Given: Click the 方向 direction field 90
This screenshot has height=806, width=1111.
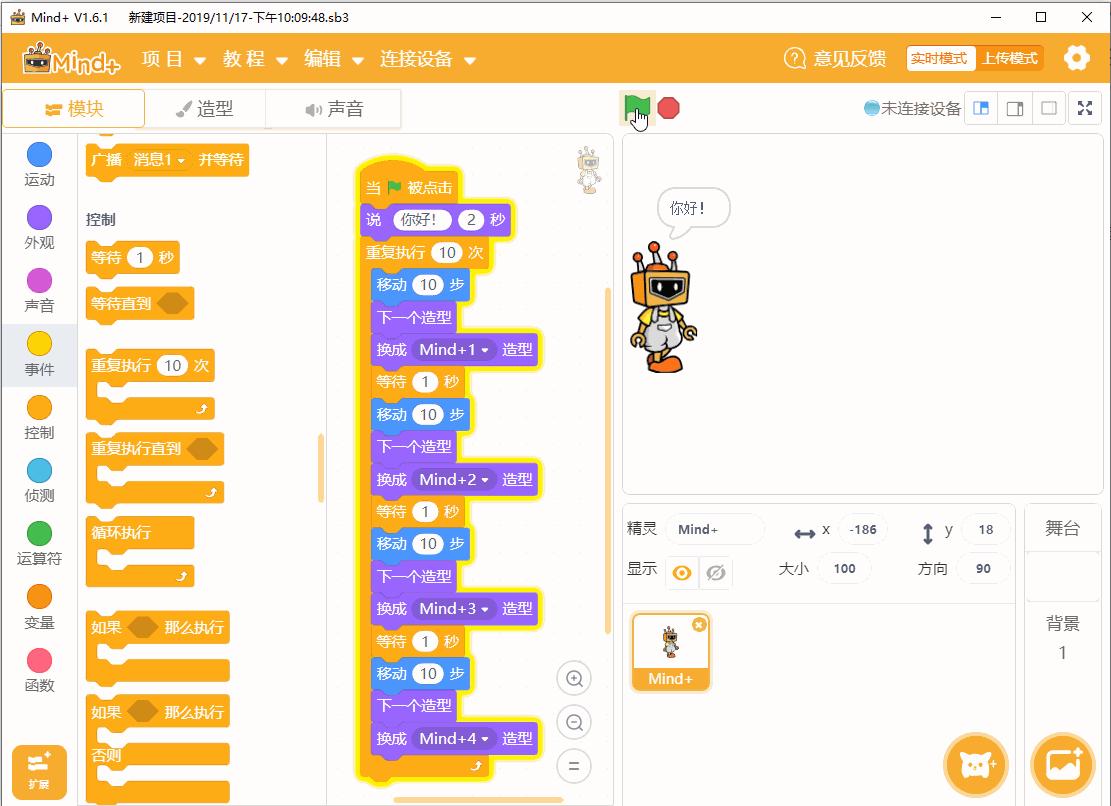Looking at the screenshot, I should point(983,569).
